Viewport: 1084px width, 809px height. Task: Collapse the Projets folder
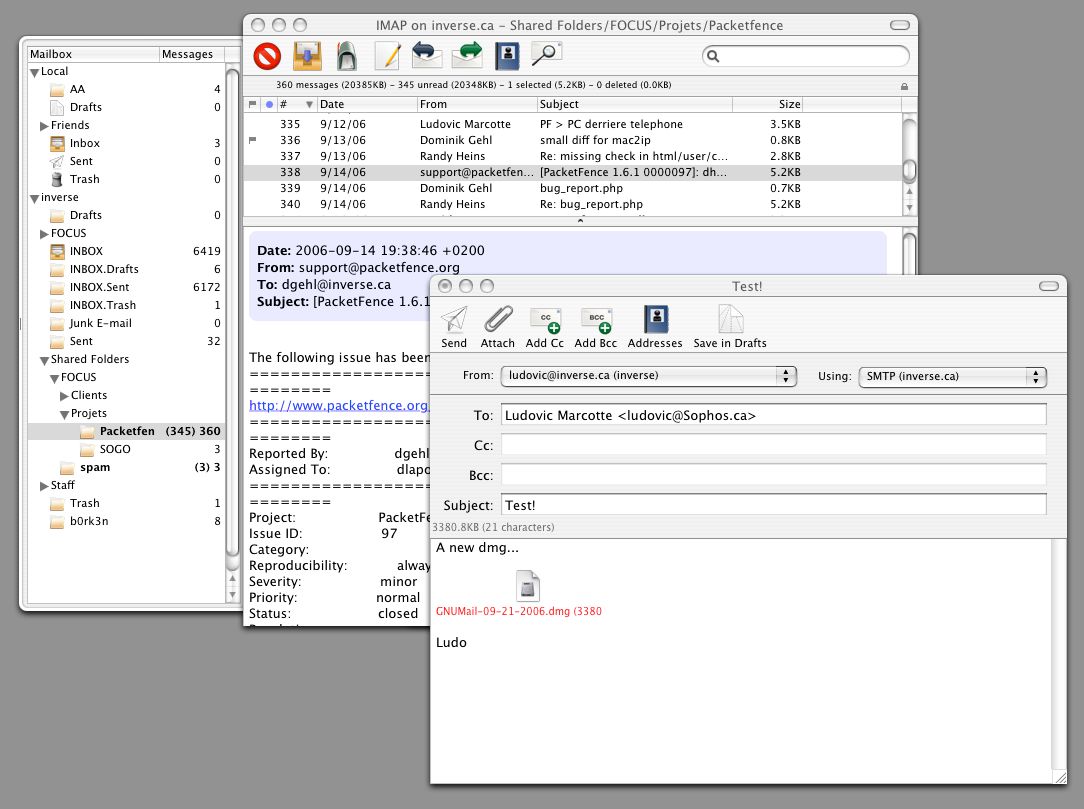[x=64, y=414]
